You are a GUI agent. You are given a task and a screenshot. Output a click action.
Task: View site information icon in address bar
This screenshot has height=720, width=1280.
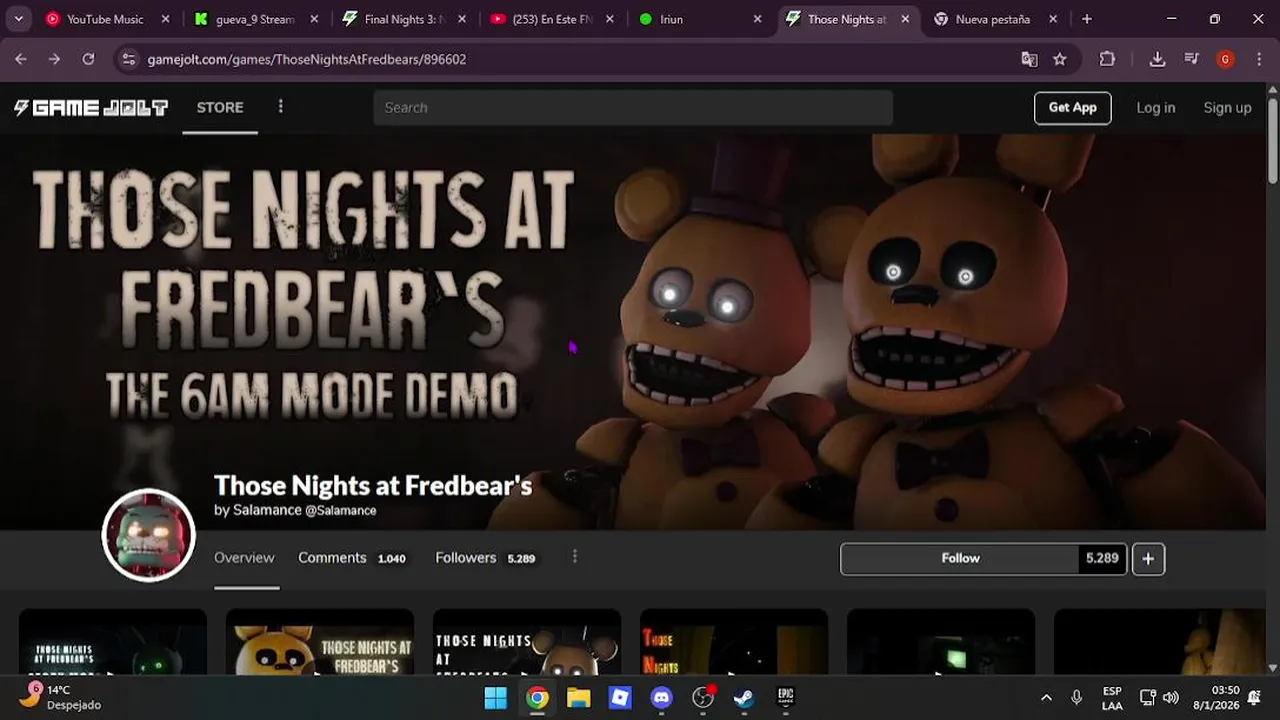(x=128, y=59)
